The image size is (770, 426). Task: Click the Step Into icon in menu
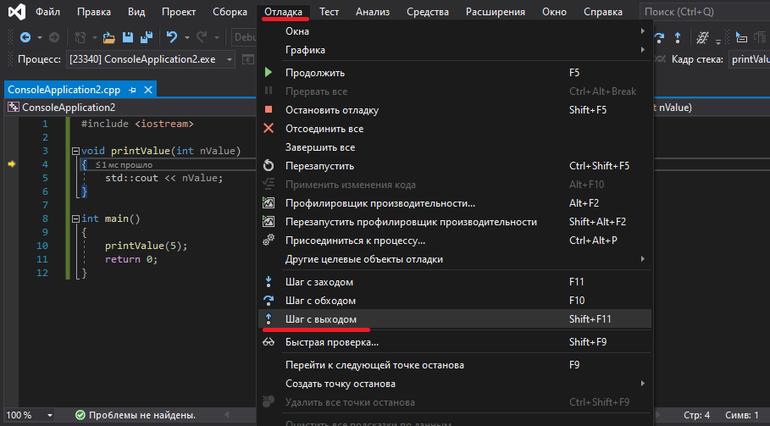(269, 282)
